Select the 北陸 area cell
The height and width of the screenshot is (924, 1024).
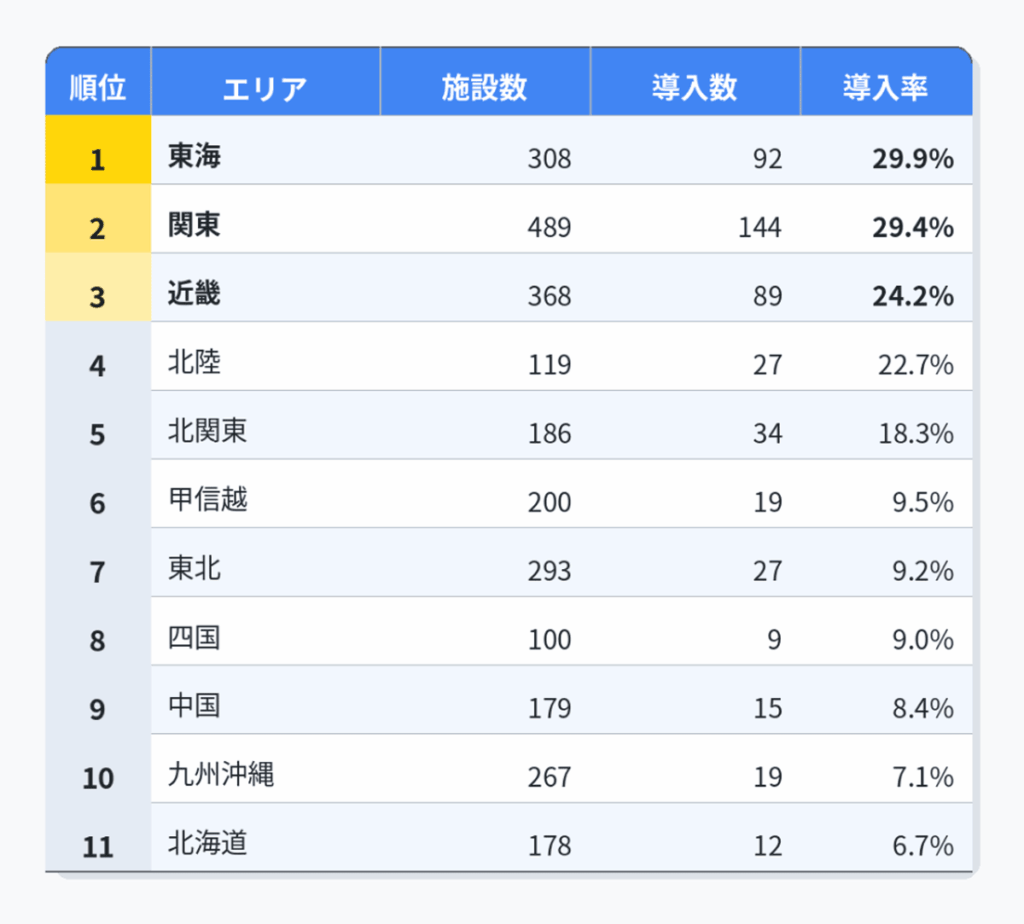(195, 363)
